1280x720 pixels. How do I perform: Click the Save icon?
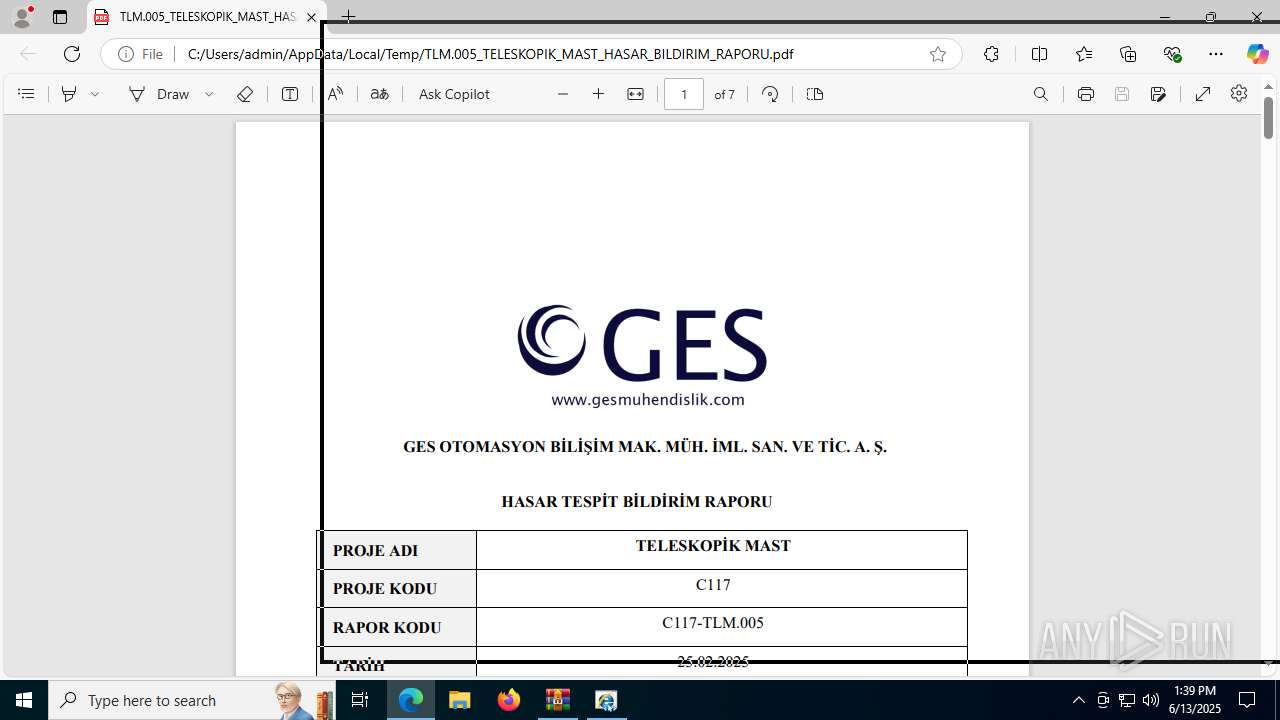click(x=1122, y=94)
